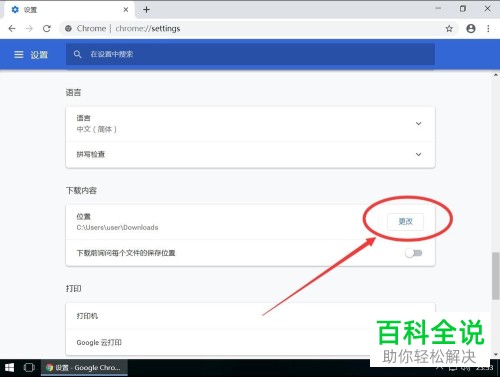500x377 pixels.
Task: Close the settings tab
Action: 126,10
